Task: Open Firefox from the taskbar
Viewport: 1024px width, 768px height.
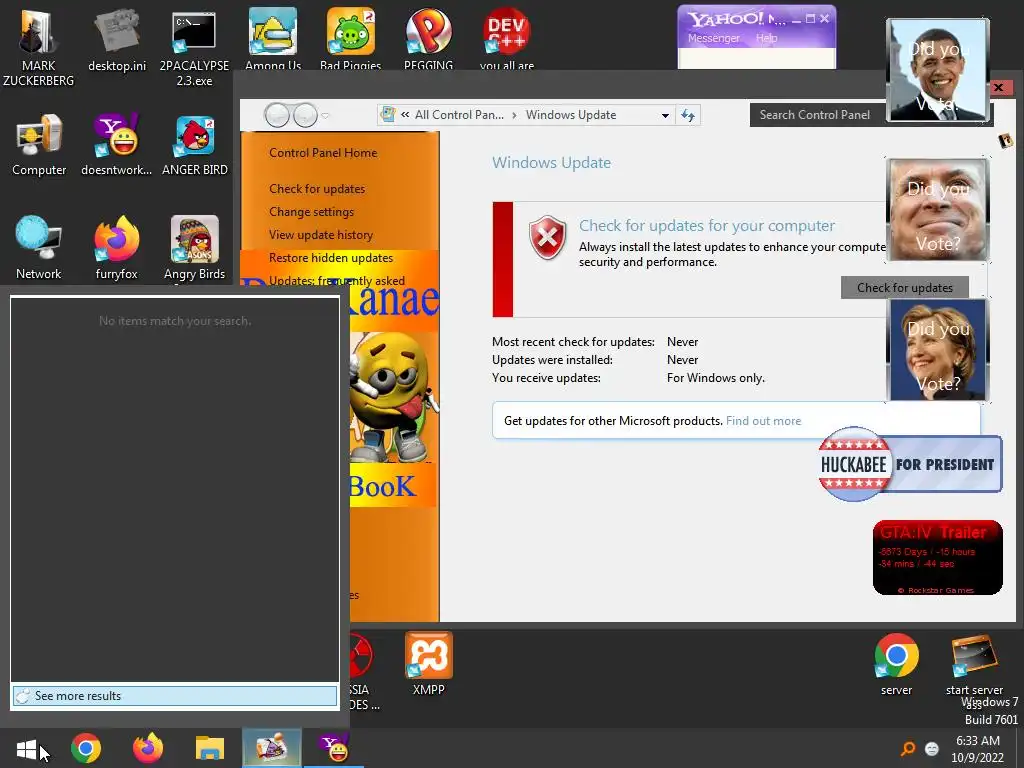Action: (148, 748)
